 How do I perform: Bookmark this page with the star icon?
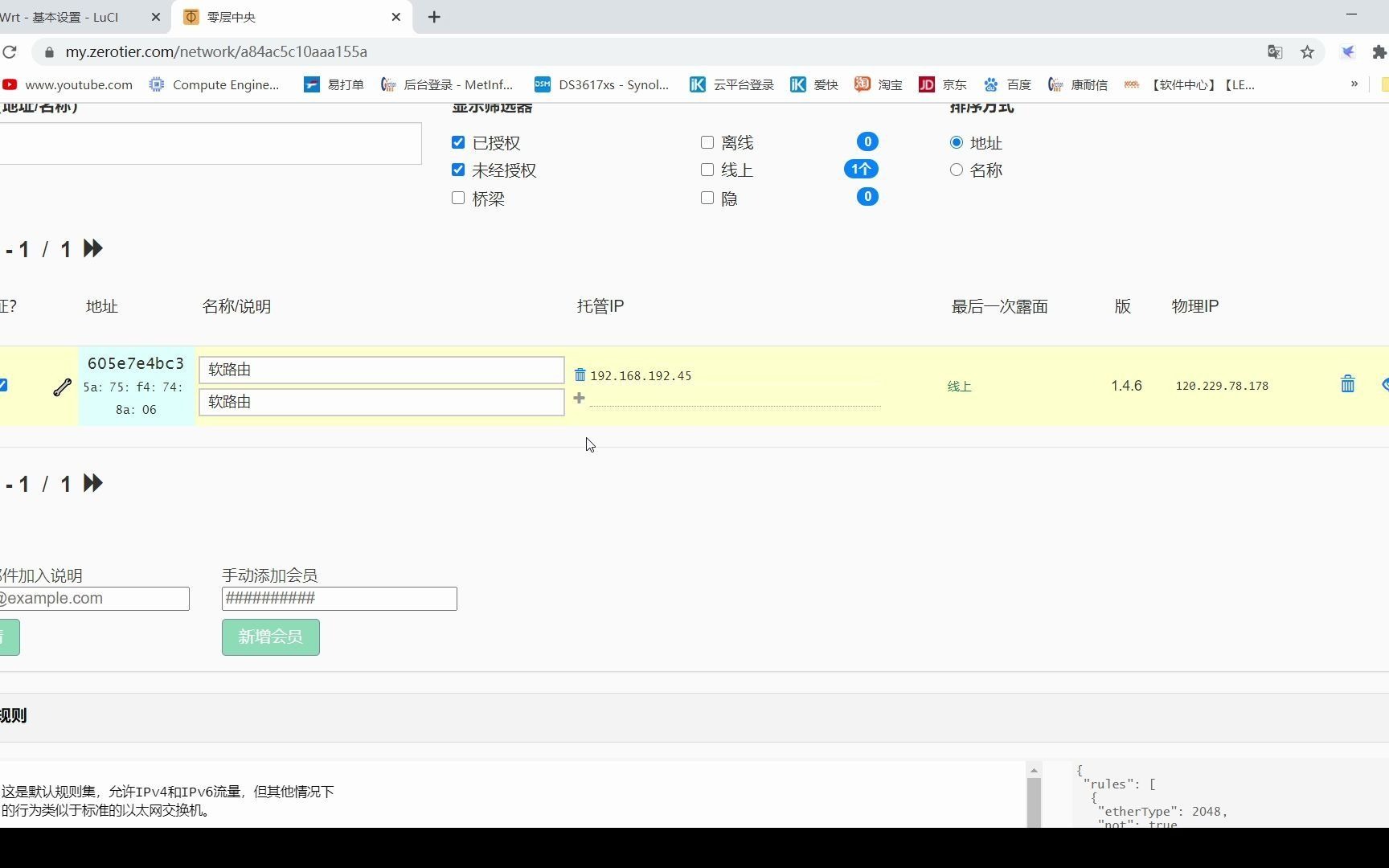click(x=1308, y=52)
